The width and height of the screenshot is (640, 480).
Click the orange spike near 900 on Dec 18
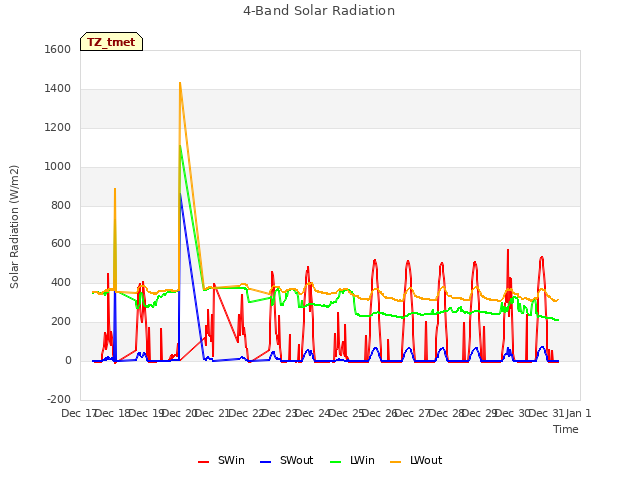pos(115,189)
